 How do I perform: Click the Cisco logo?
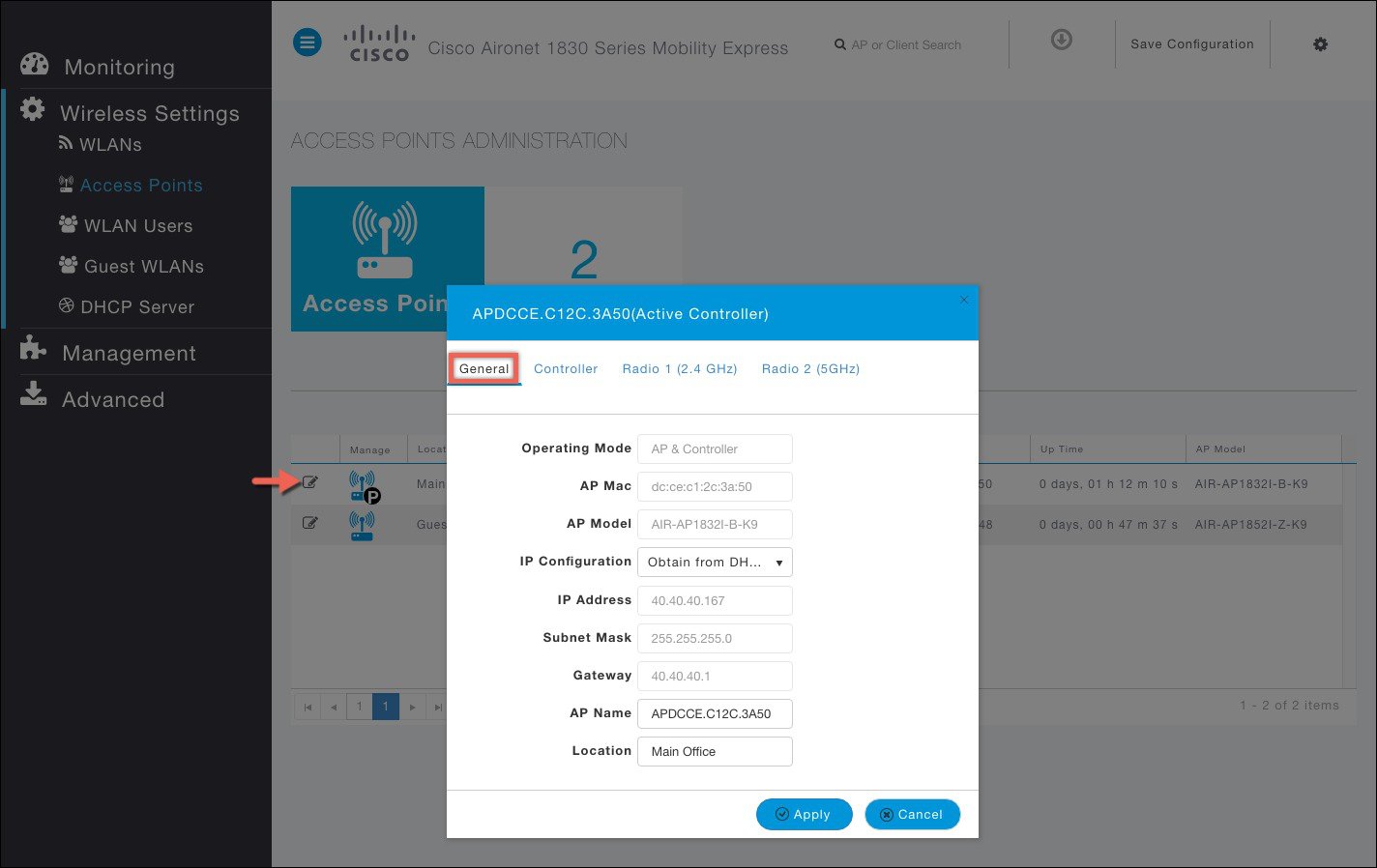[379, 44]
